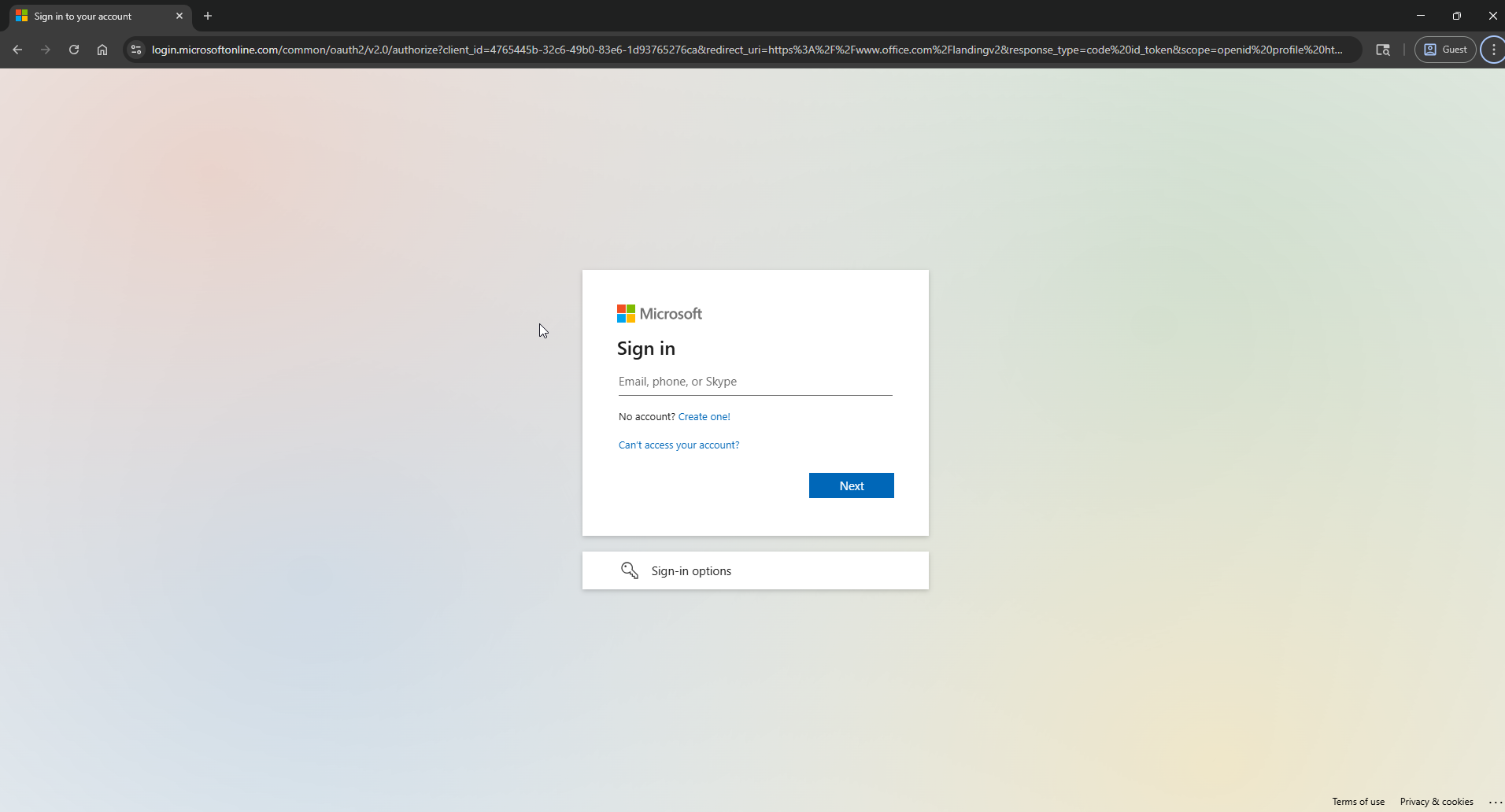
Task: Close the 'Sign in to your account' tab
Action: [x=179, y=16]
